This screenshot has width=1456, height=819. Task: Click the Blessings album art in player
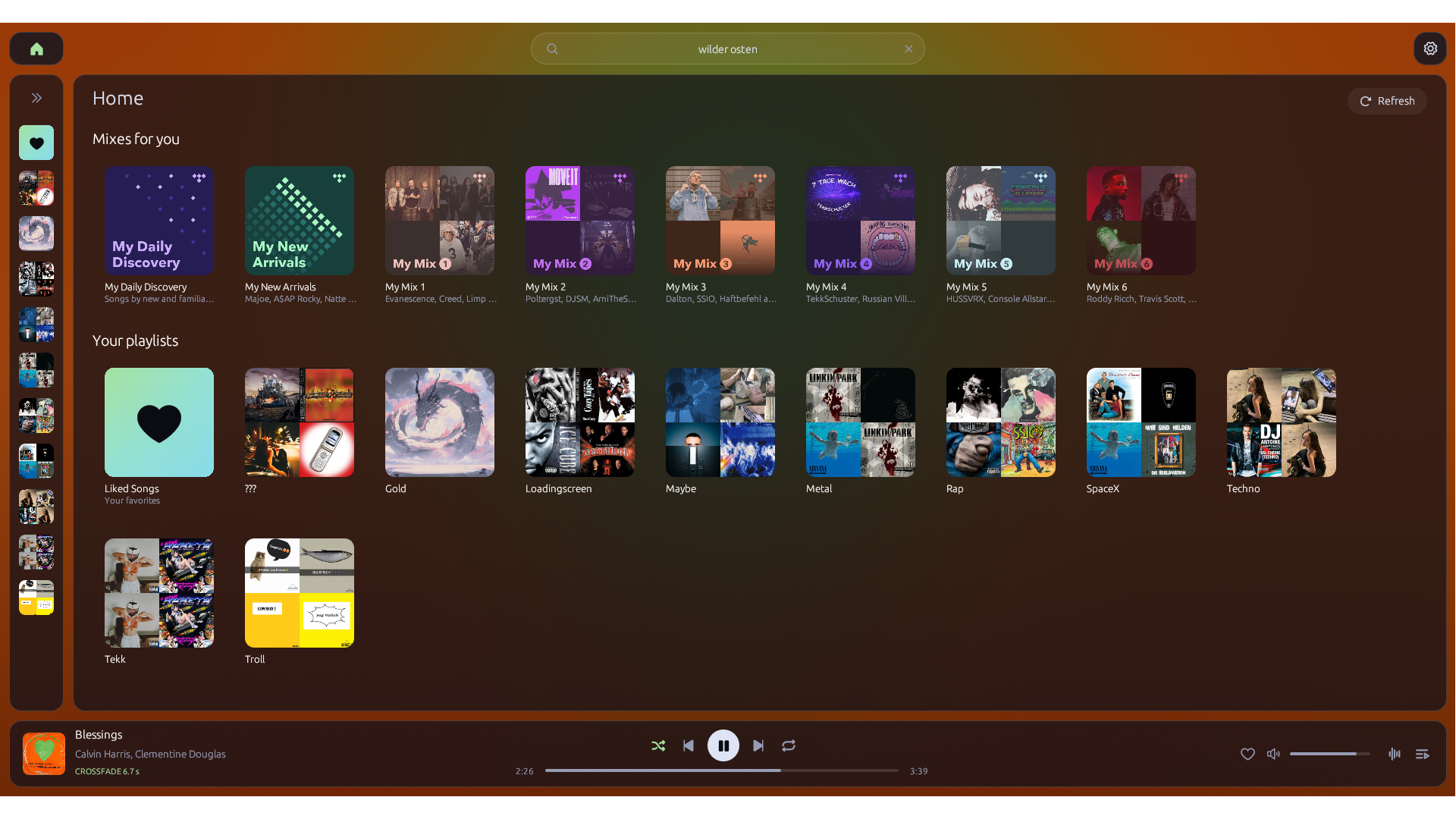(x=44, y=754)
